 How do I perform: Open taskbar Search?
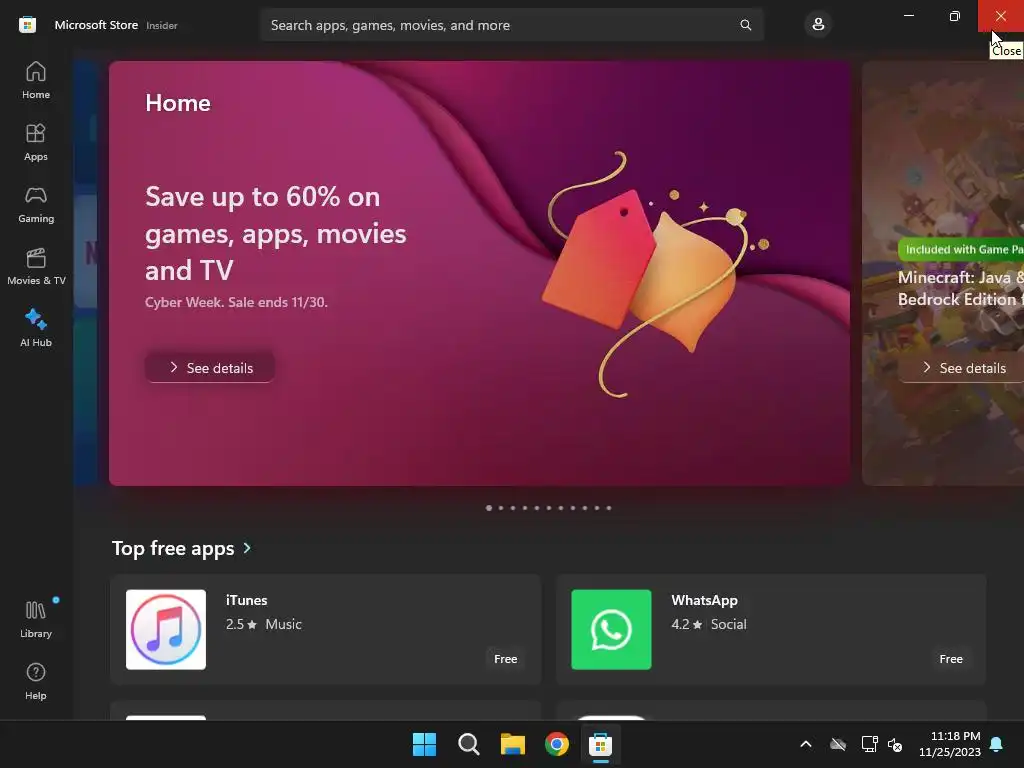(468, 744)
